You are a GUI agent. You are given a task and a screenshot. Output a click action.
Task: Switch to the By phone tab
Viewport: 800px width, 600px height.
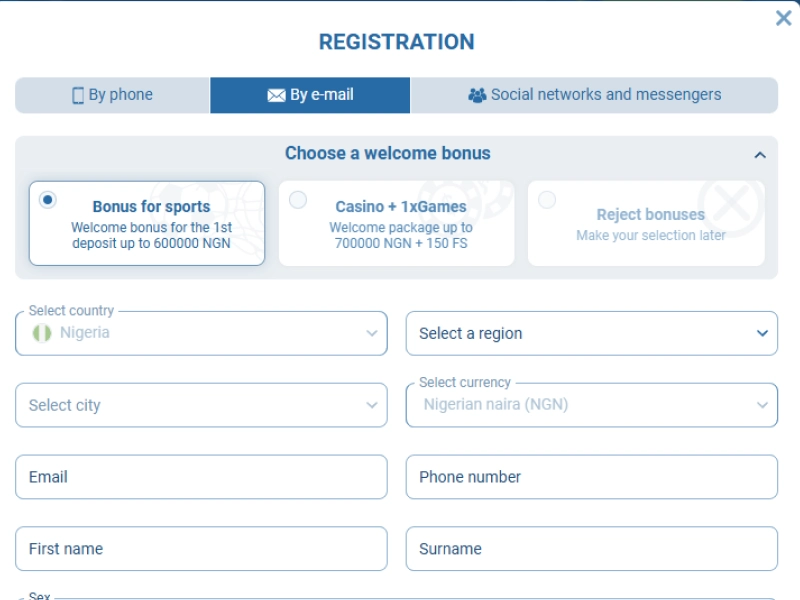click(x=112, y=94)
